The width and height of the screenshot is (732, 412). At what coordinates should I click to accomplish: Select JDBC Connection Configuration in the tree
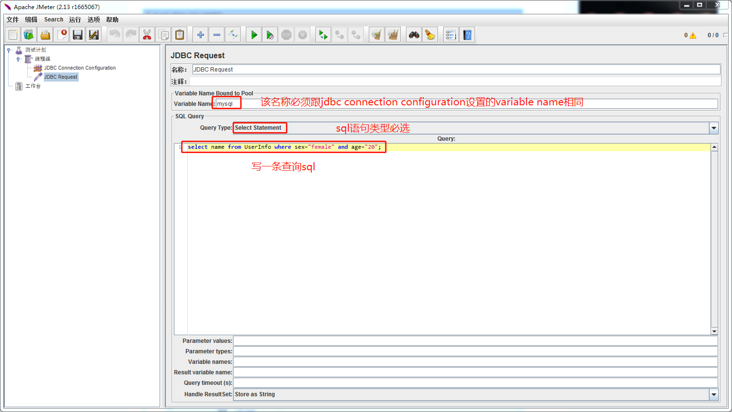pyautogui.click(x=79, y=68)
